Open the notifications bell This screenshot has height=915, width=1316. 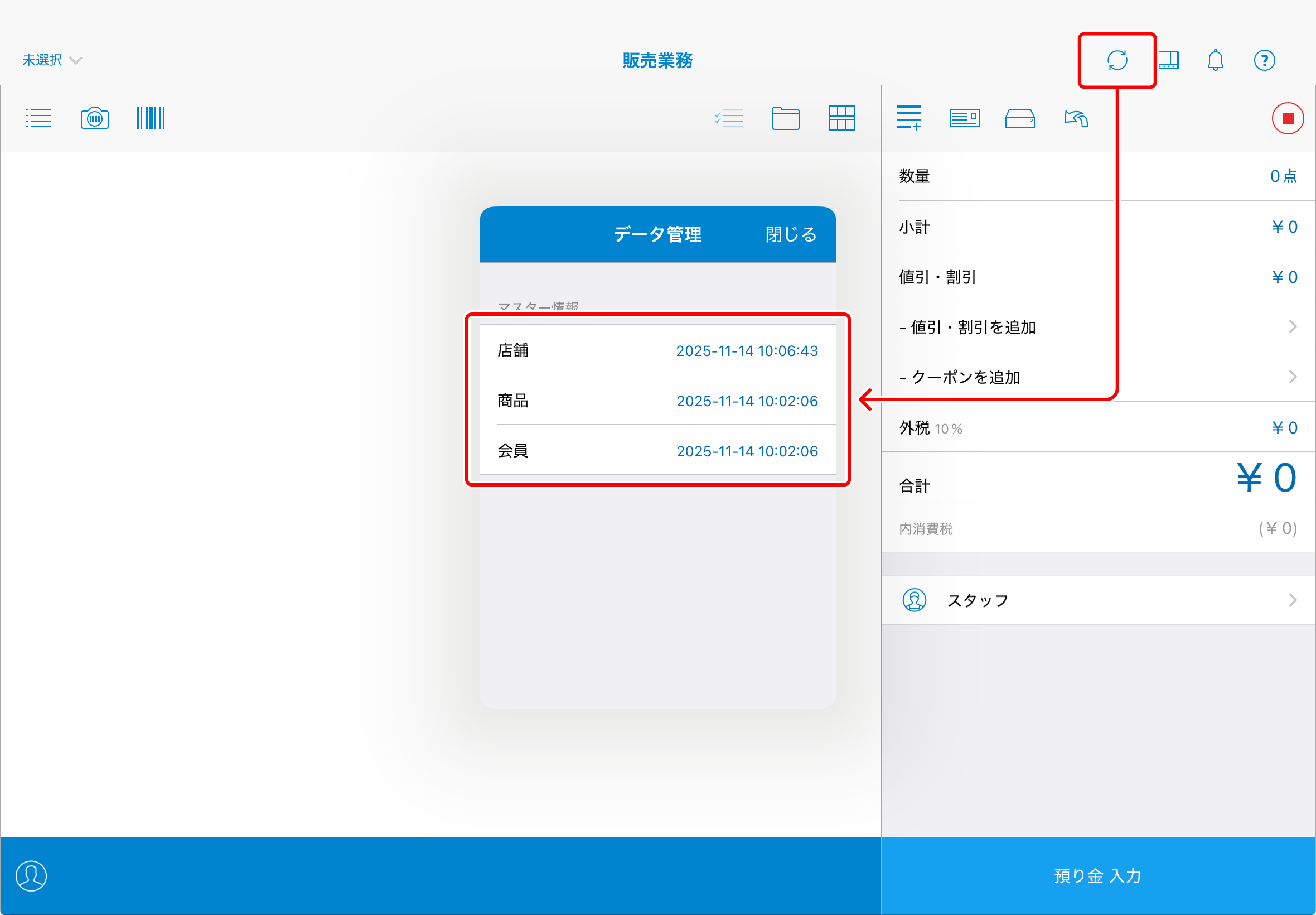tap(1215, 60)
